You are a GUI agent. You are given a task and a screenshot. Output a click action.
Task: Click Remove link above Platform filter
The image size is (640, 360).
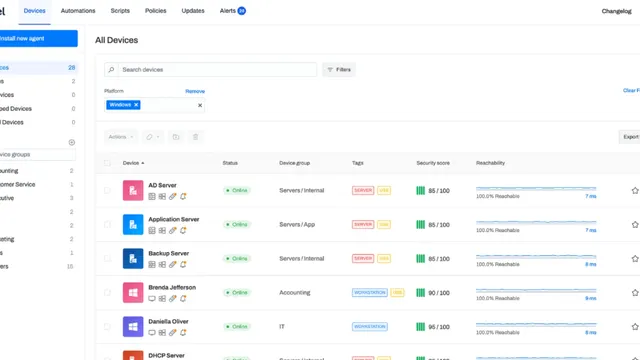click(x=195, y=91)
